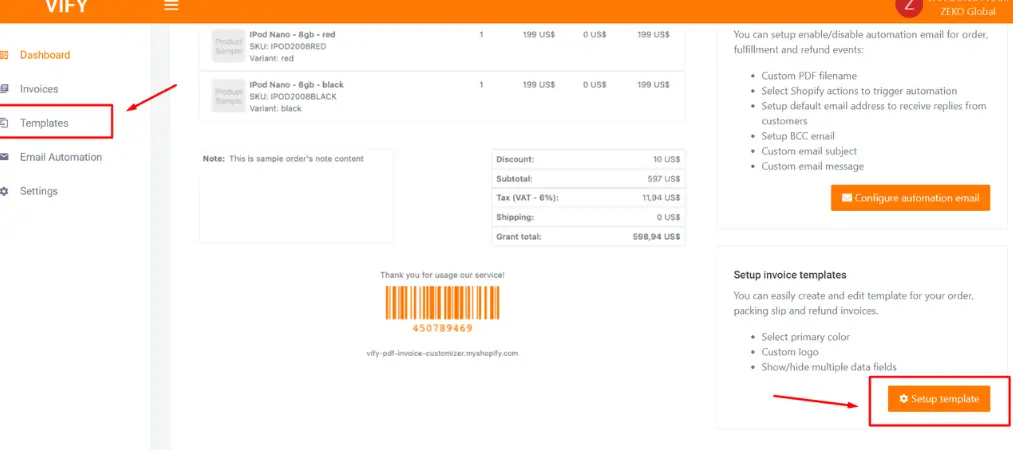
Task: Open the Dashboard sidebar item
Action: coord(45,55)
